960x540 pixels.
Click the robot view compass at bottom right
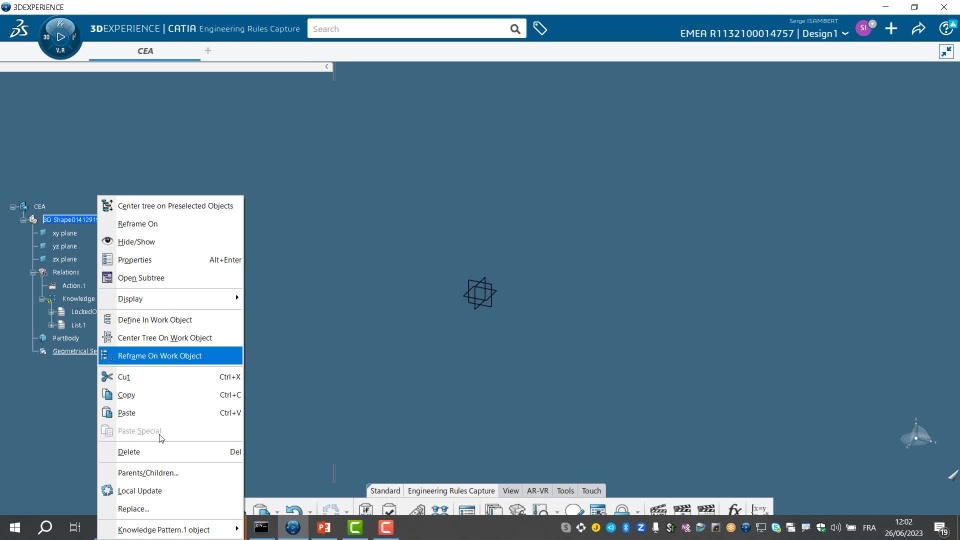click(917, 433)
